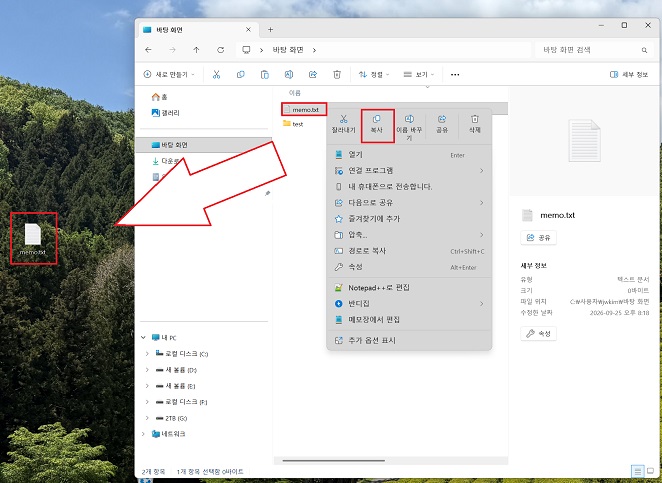Click the chevron after 바탕 화면 in the address bar
Screen dimensions: 662x483
pyautogui.click(x=314, y=50)
